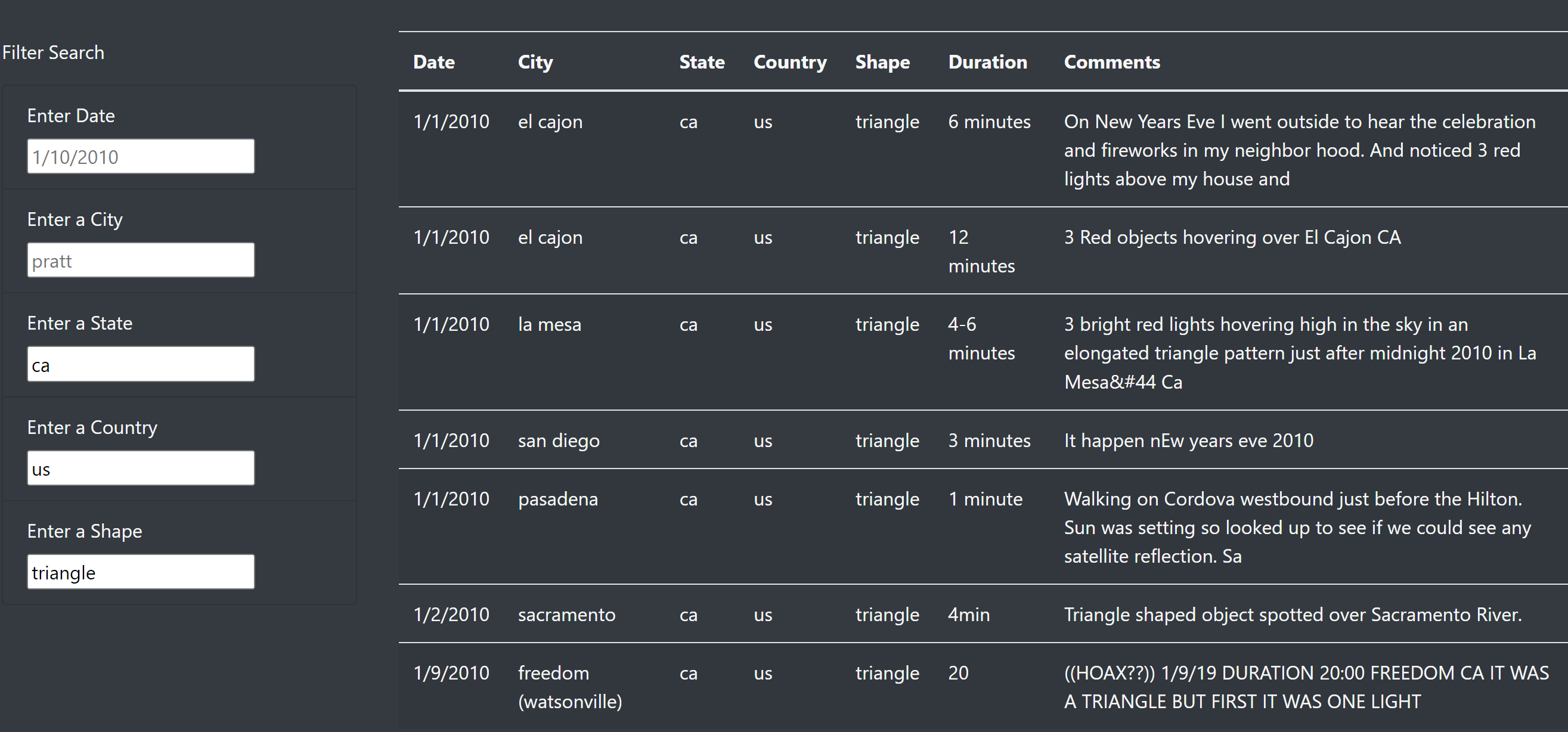
Task: Click the City column header
Action: (535, 61)
